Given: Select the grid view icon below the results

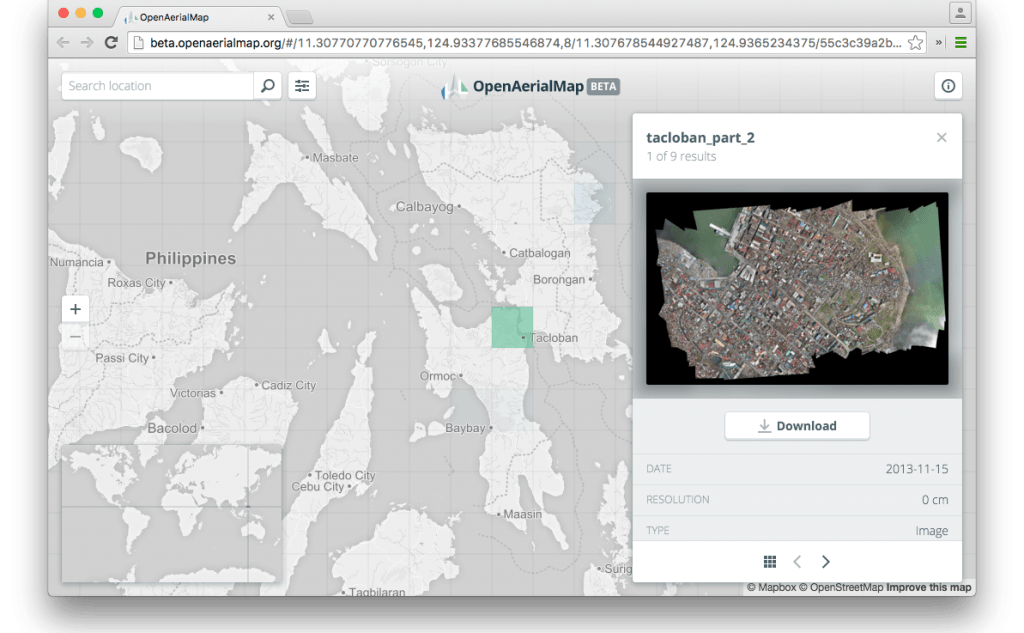Looking at the screenshot, I should click(x=768, y=561).
